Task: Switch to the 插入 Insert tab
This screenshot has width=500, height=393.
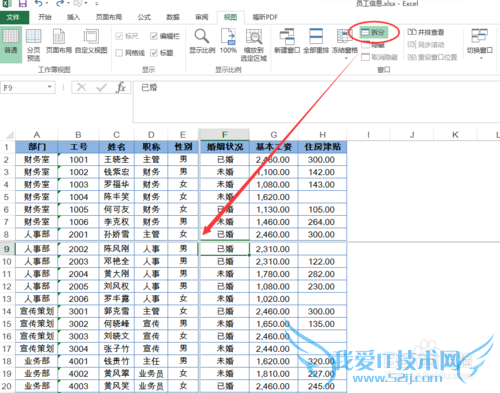Action: coord(73,17)
